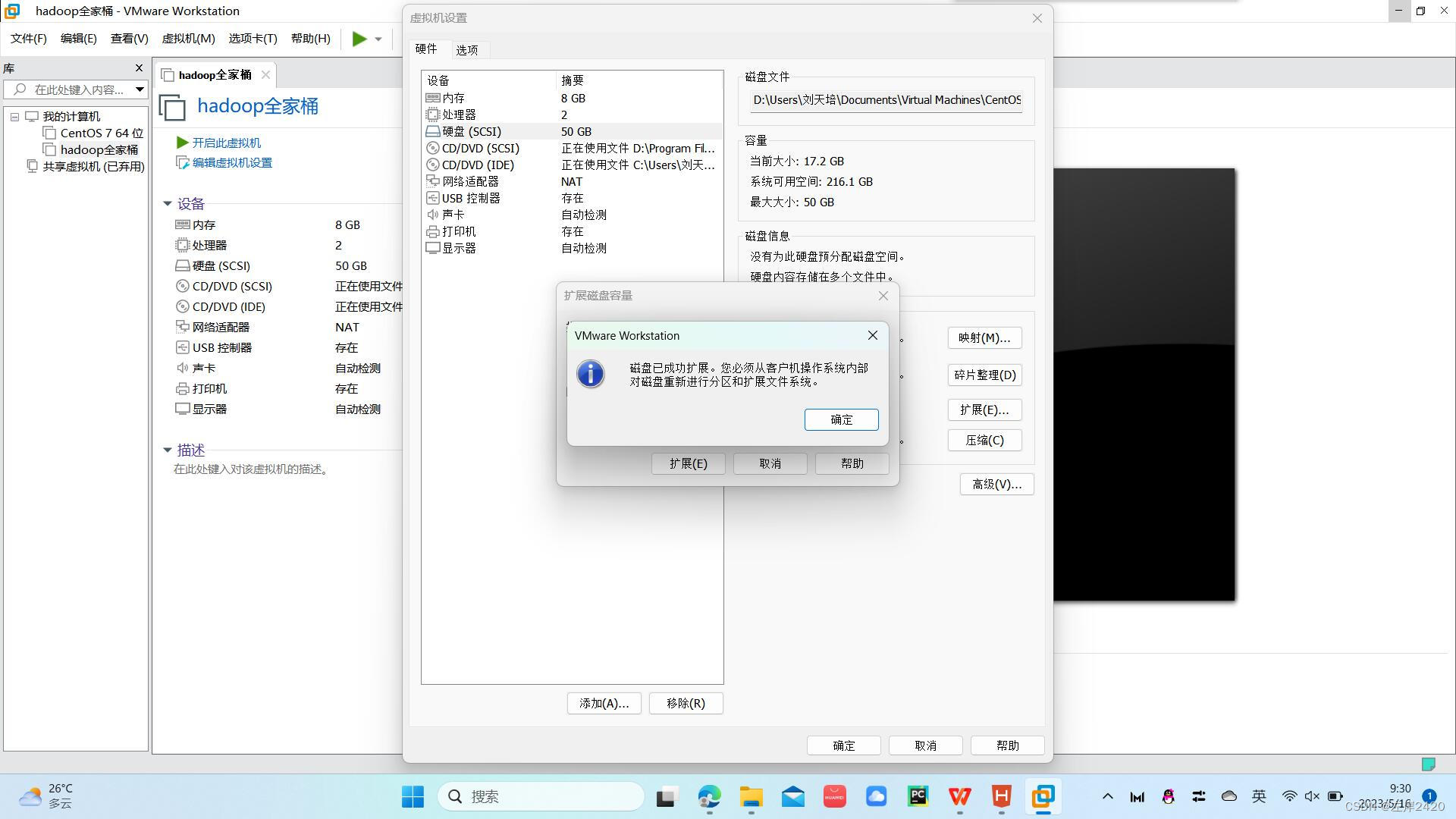Select the printer device entry

pos(459,231)
